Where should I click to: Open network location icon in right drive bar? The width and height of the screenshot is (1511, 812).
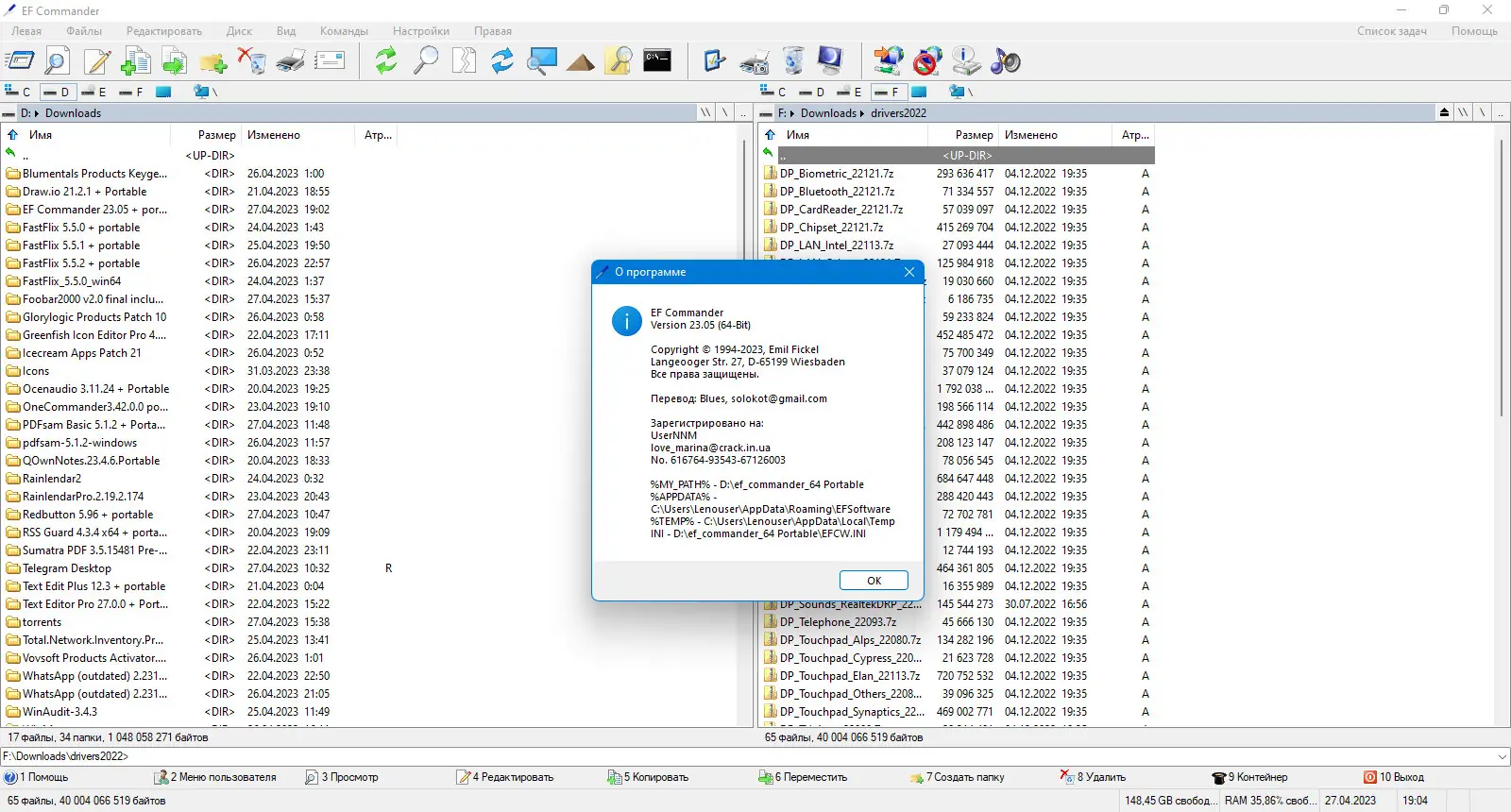click(x=960, y=92)
